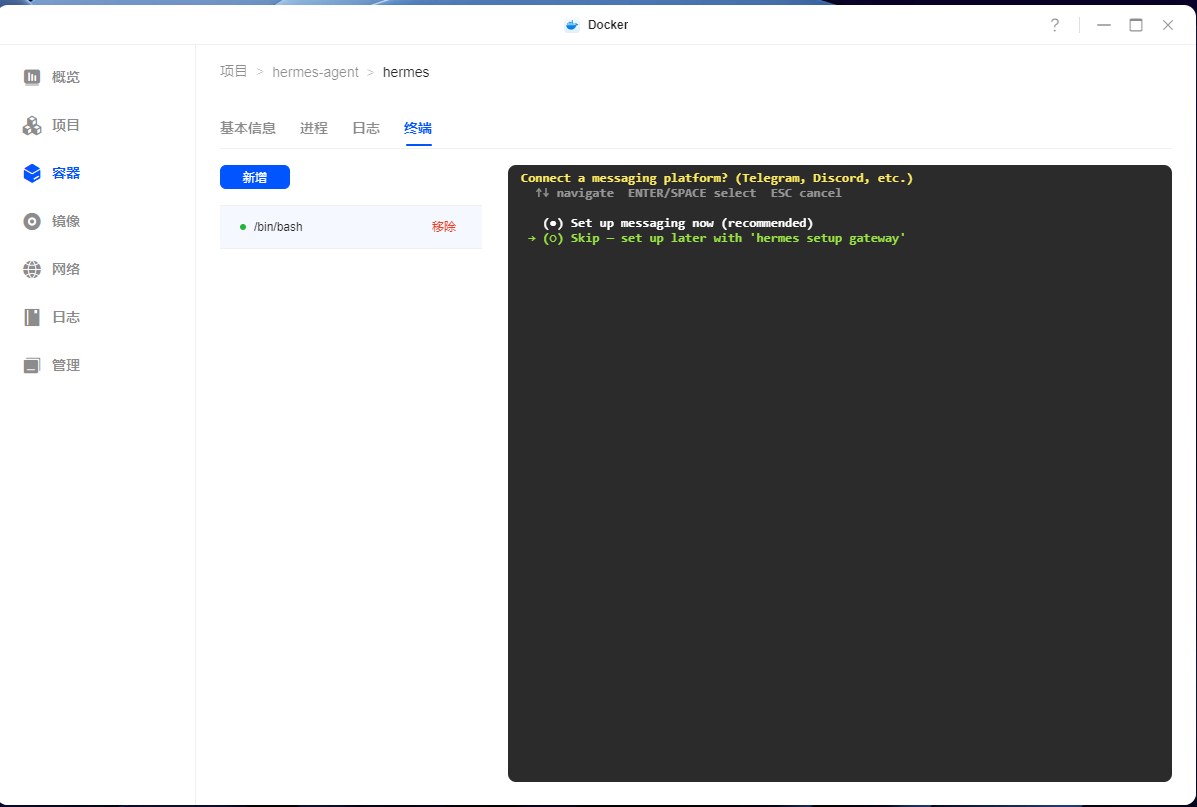Click the navigate/select/cancel hint line in terminal
Screen dimensions: 1197x807
pyautogui.click(x=689, y=193)
